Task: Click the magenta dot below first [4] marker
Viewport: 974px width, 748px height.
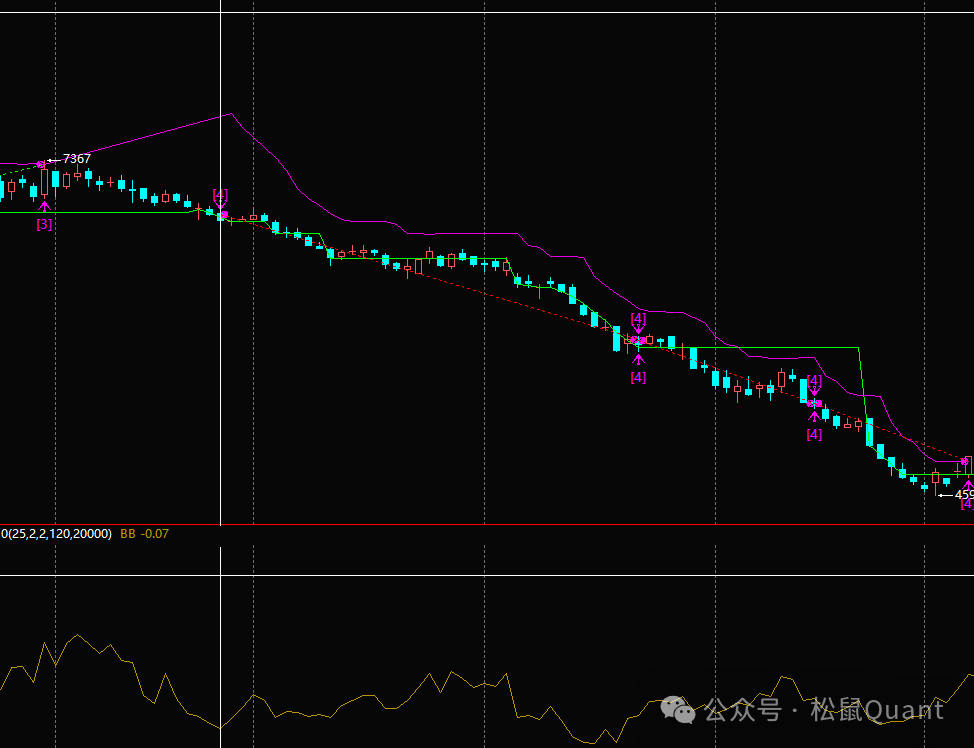Action: [224, 214]
